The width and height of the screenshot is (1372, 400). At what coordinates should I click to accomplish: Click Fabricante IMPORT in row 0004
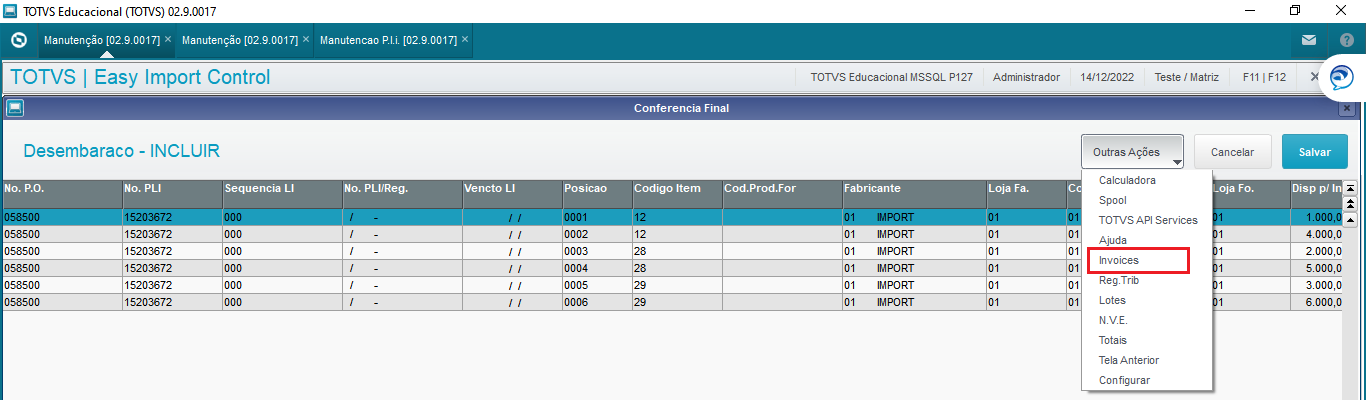[x=914, y=268]
